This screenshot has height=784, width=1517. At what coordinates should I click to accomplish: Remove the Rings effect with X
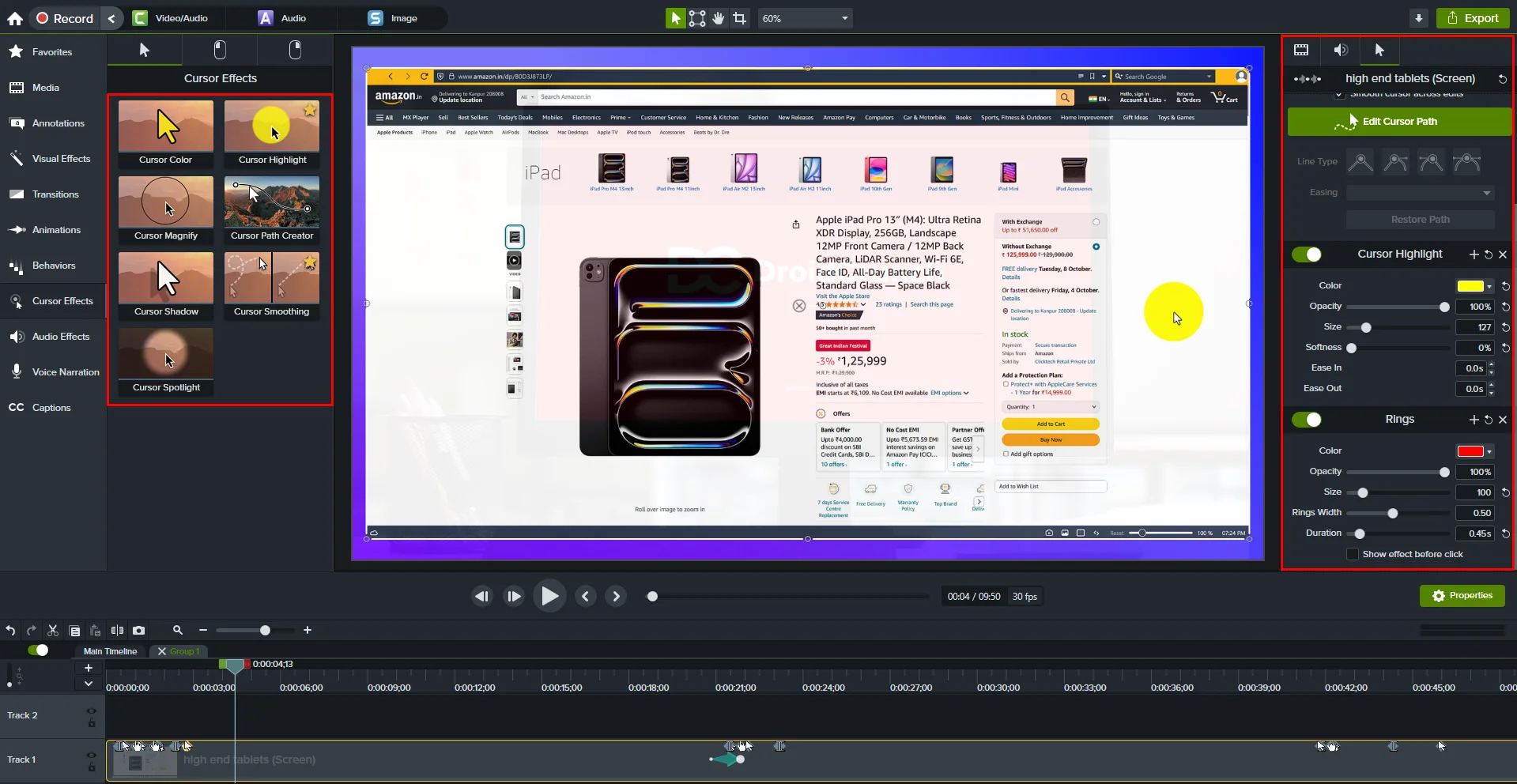[1503, 420]
